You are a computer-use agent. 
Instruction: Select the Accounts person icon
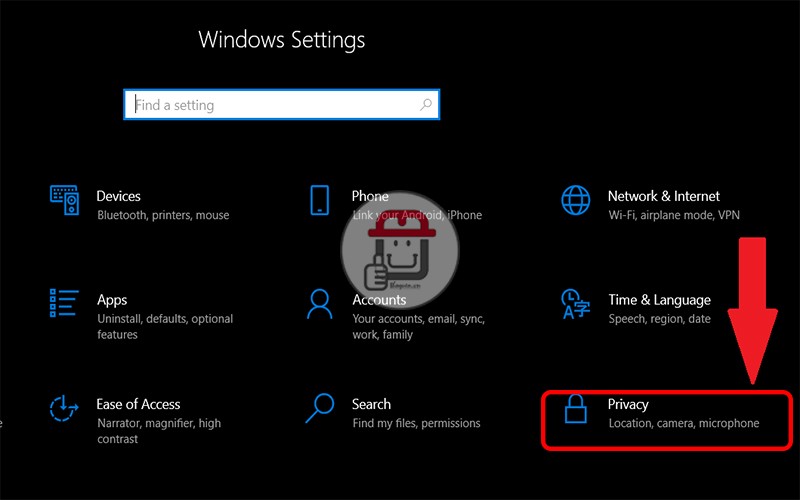(319, 304)
